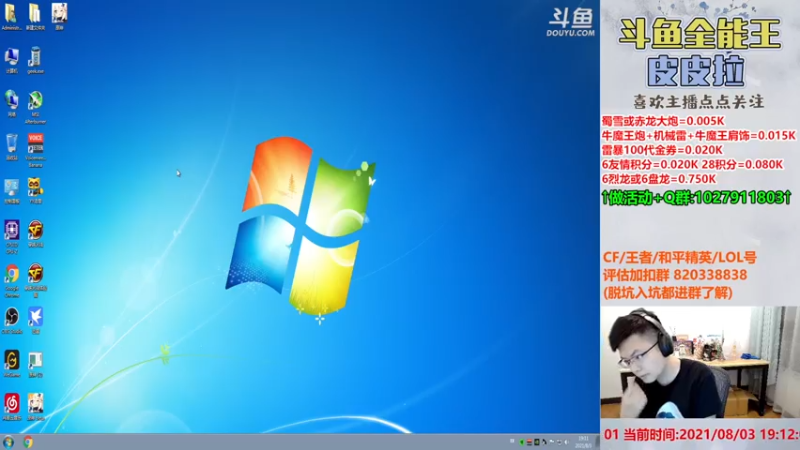Click red-orange icon in system tray
Image resolution: width=800 pixels, height=450 pixels.
pos(529,442)
